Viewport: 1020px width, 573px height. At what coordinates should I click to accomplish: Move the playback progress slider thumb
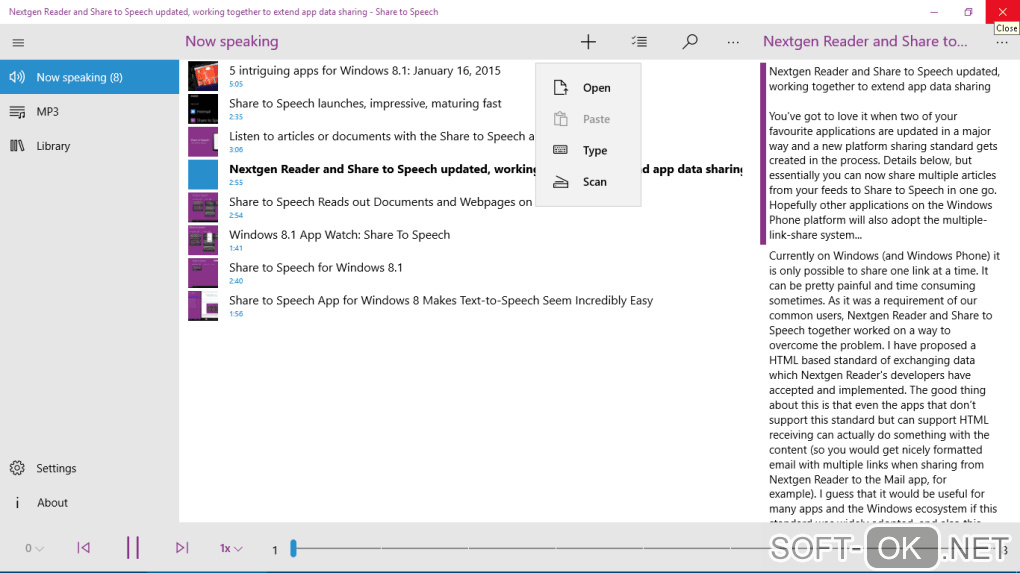[x=293, y=548]
